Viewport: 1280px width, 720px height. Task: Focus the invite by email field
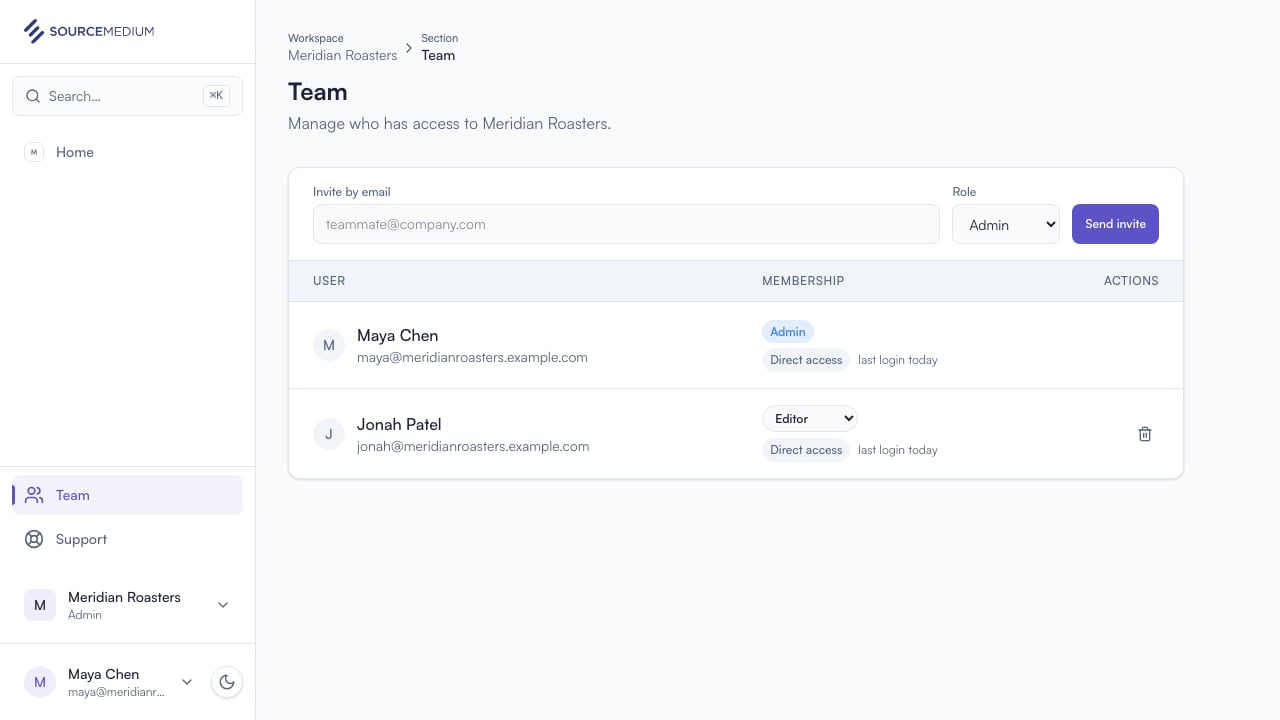626,224
